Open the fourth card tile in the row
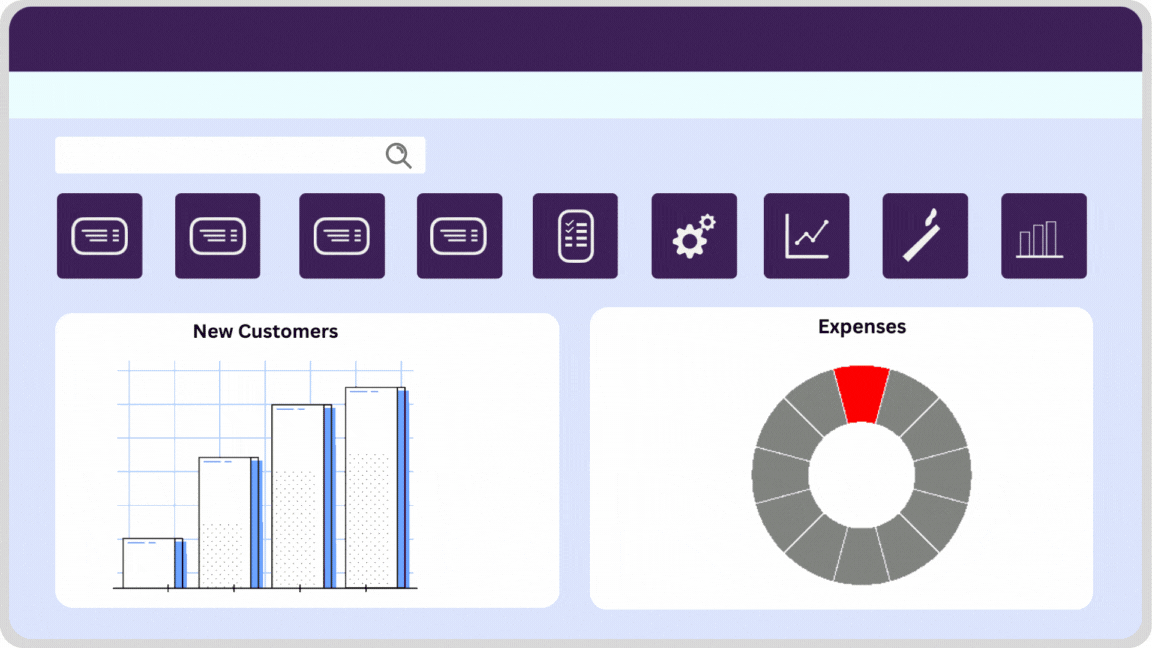This screenshot has width=1152, height=648. click(x=459, y=236)
